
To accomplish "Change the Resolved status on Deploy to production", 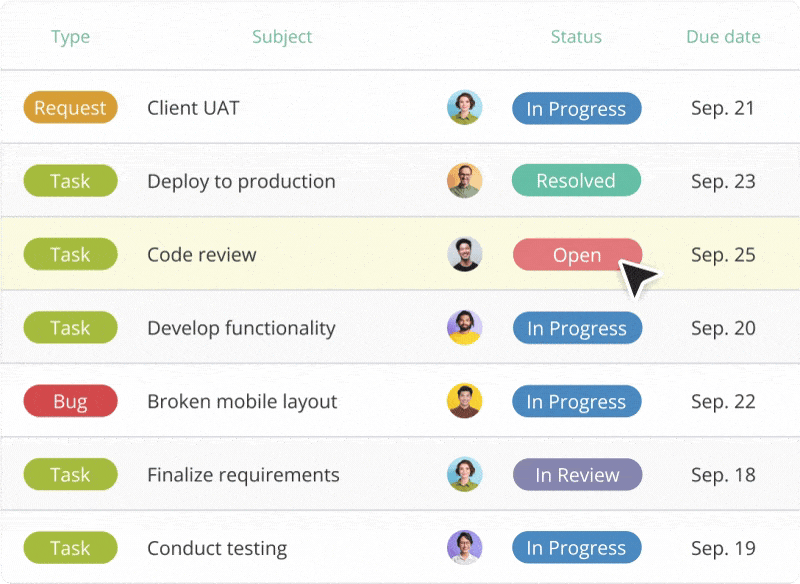I will tap(576, 181).
